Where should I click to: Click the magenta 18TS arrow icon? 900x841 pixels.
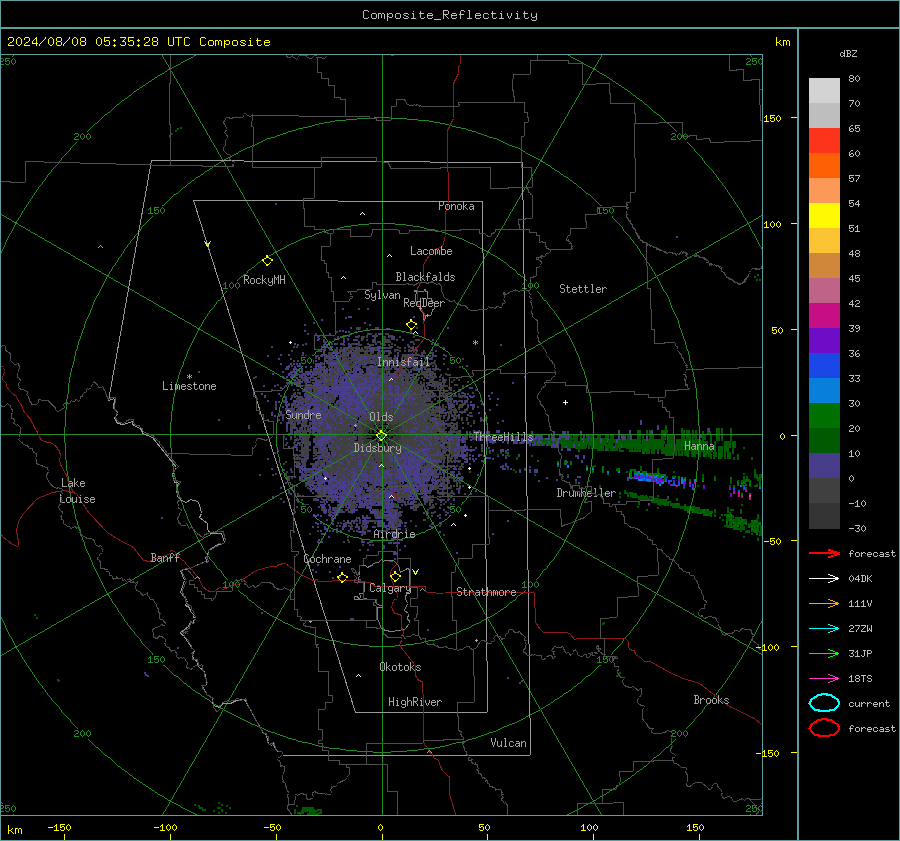[x=824, y=679]
